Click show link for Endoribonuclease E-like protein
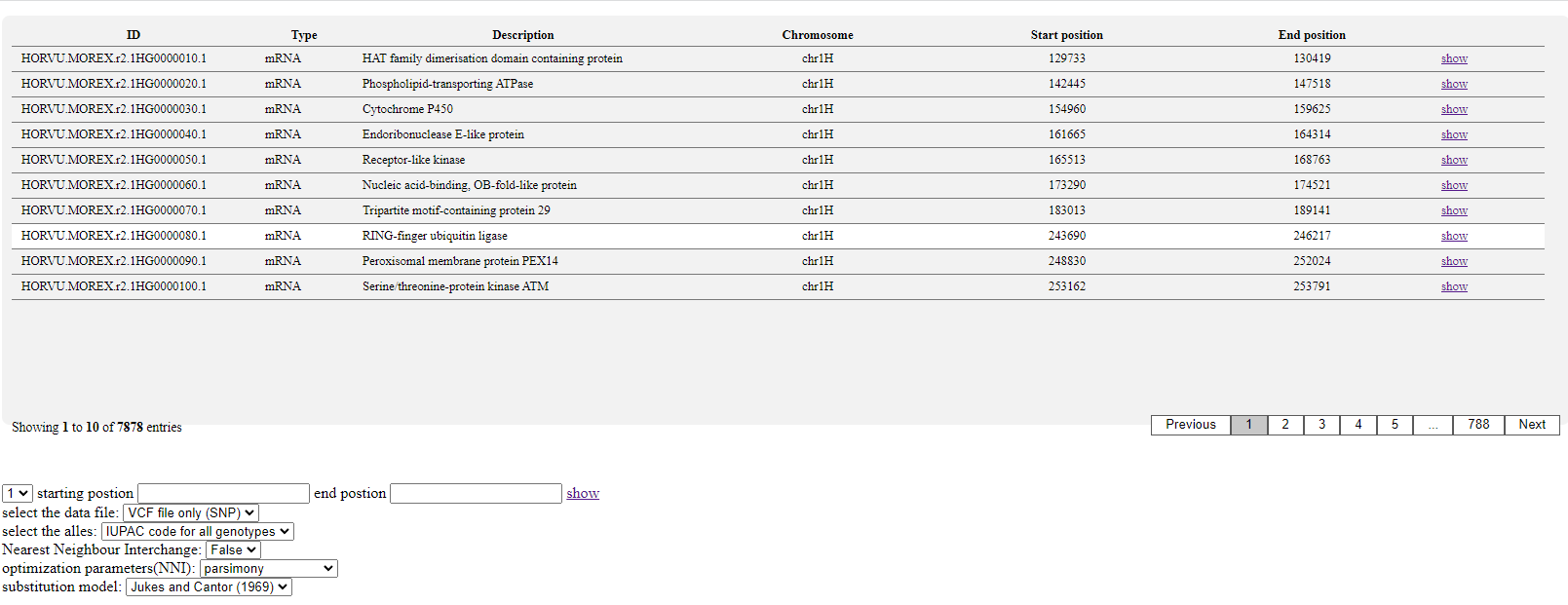The height and width of the screenshot is (605, 1568). (x=1454, y=134)
